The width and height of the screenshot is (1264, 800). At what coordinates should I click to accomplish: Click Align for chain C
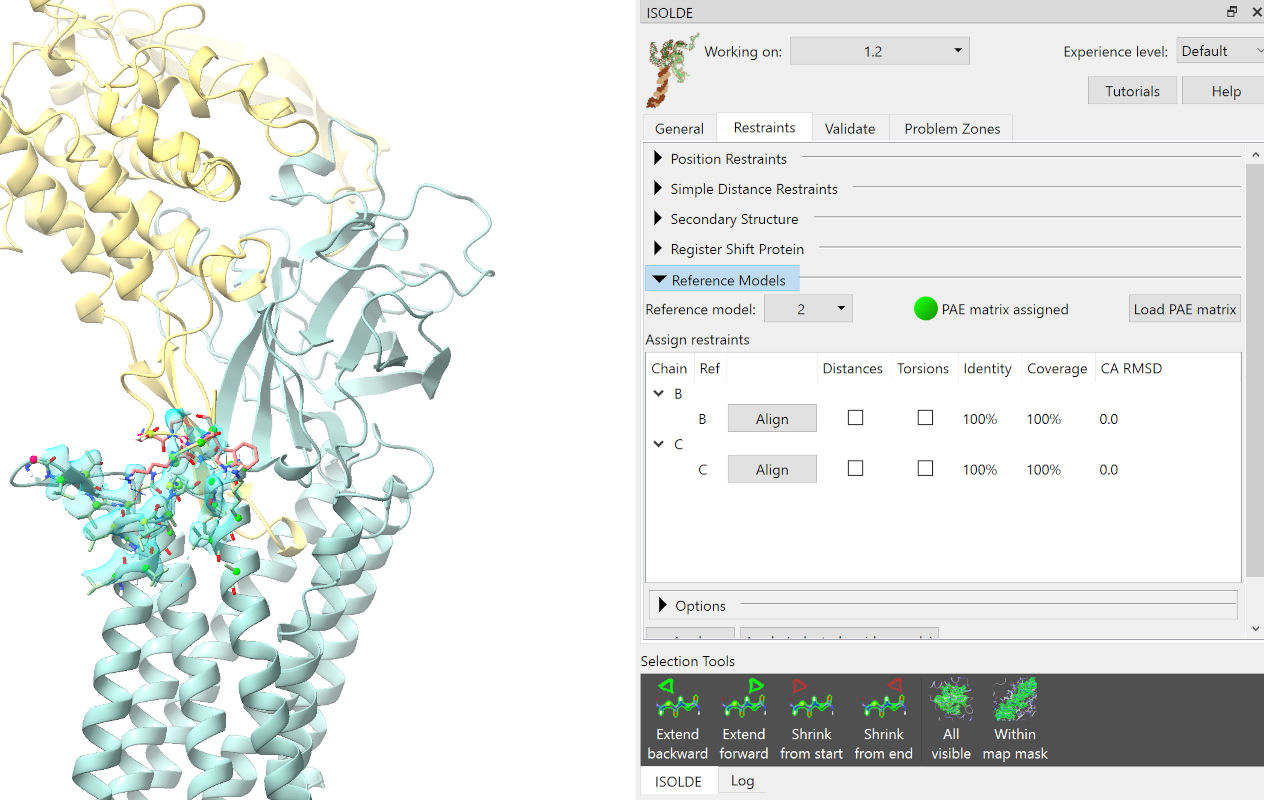click(x=772, y=469)
